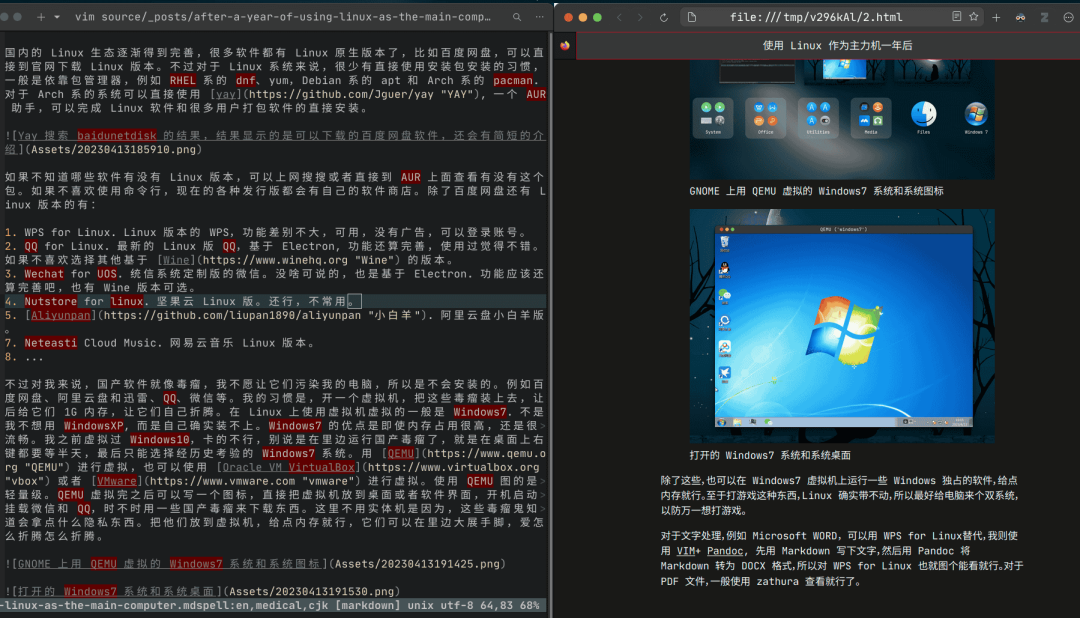
Task: Open the masked-face extension icon in browser toolbar
Action: (x=1020, y=17)
